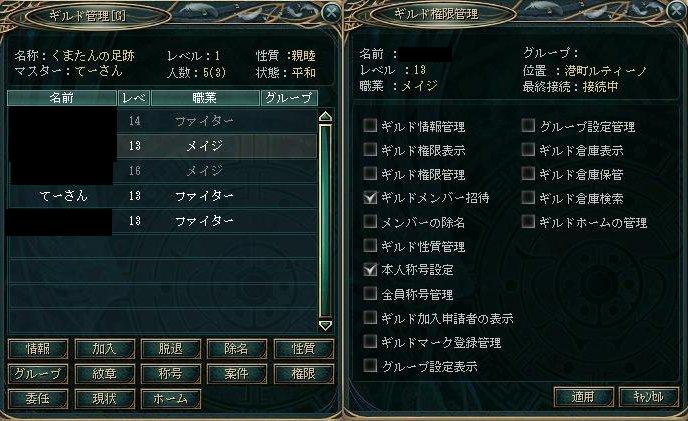Open the 権限 permissions button
Image resolution: width=688 pixels, height=421 pixels.
point(303,374)
